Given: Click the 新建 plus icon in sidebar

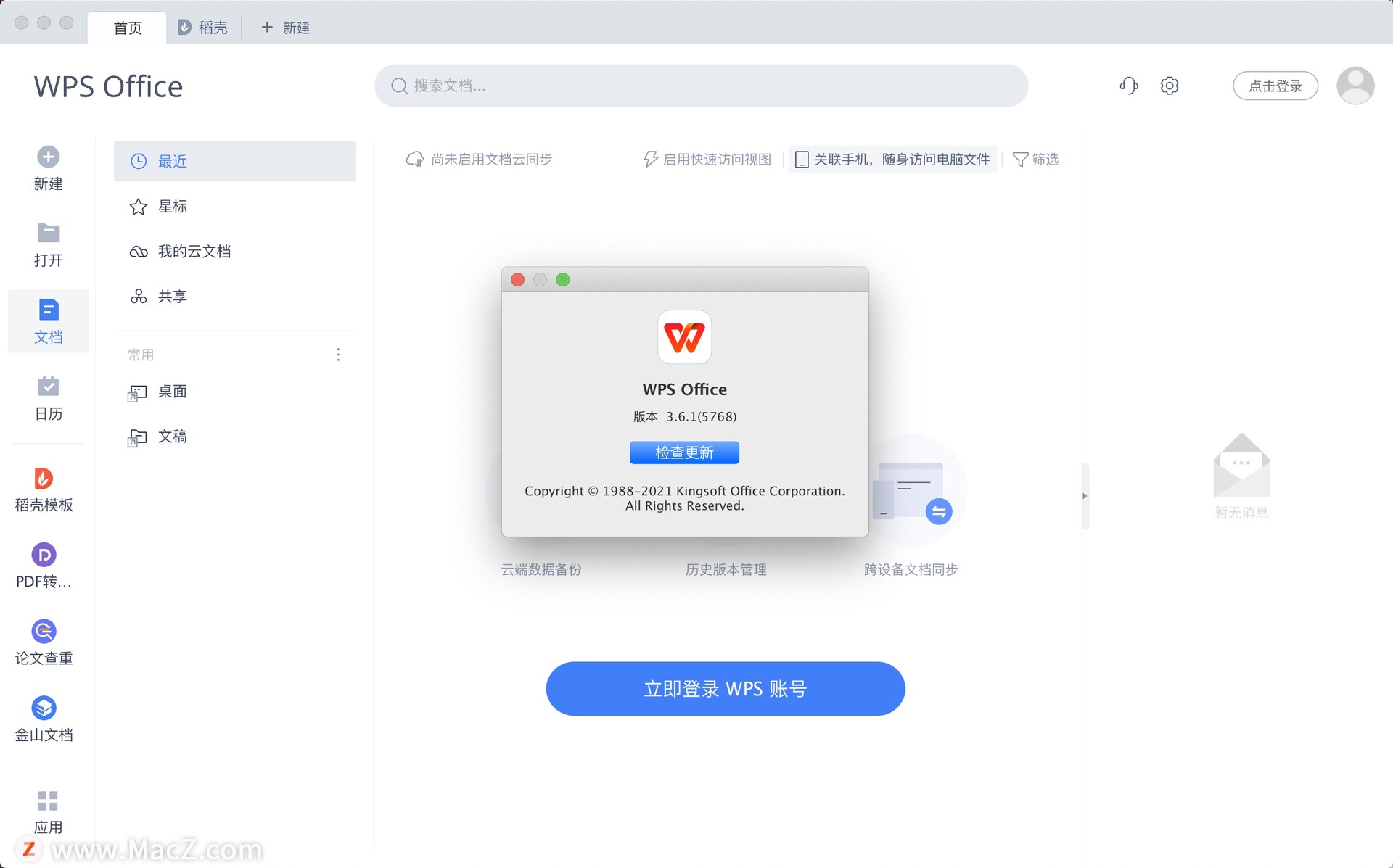Looking at the screenshot, I should coord(48,157).
